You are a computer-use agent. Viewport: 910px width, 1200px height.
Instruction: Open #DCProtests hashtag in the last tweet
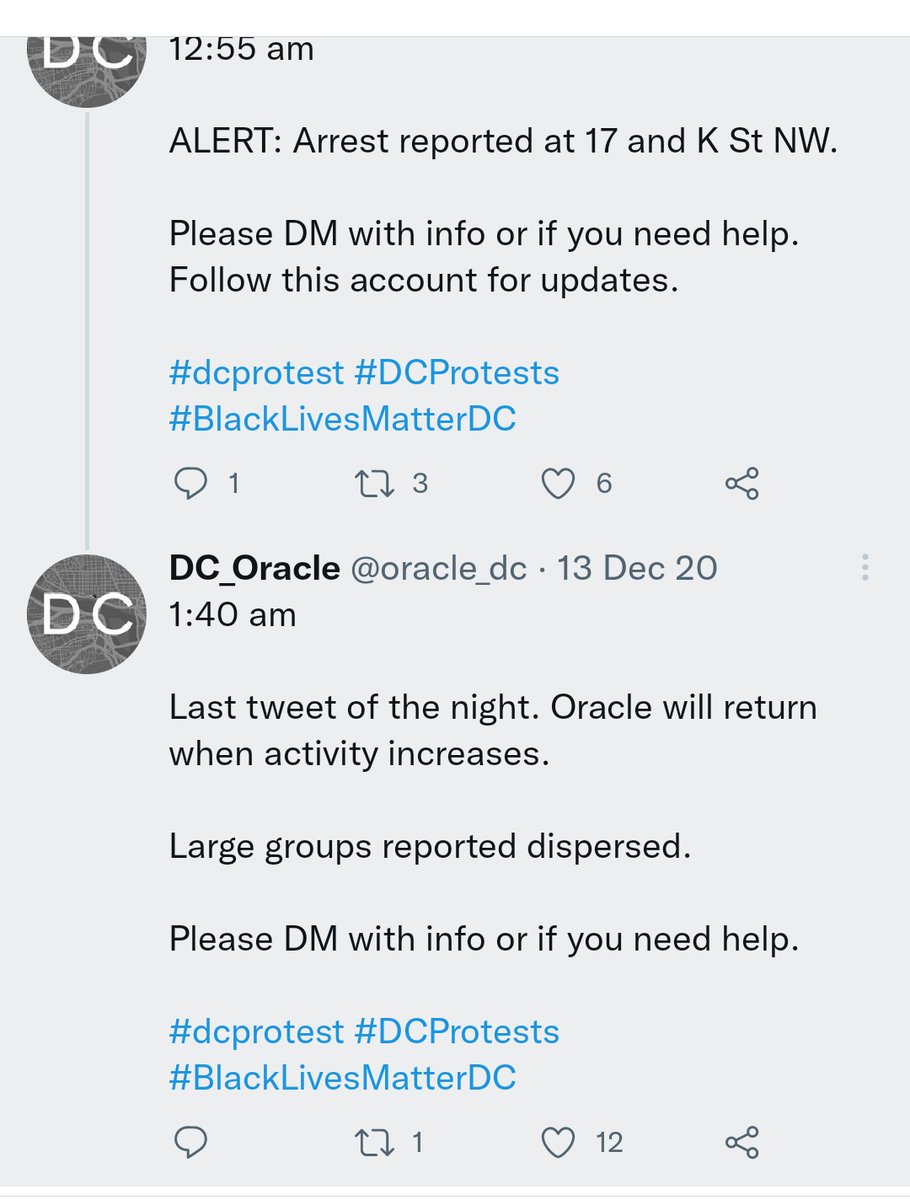point(456,1031)
